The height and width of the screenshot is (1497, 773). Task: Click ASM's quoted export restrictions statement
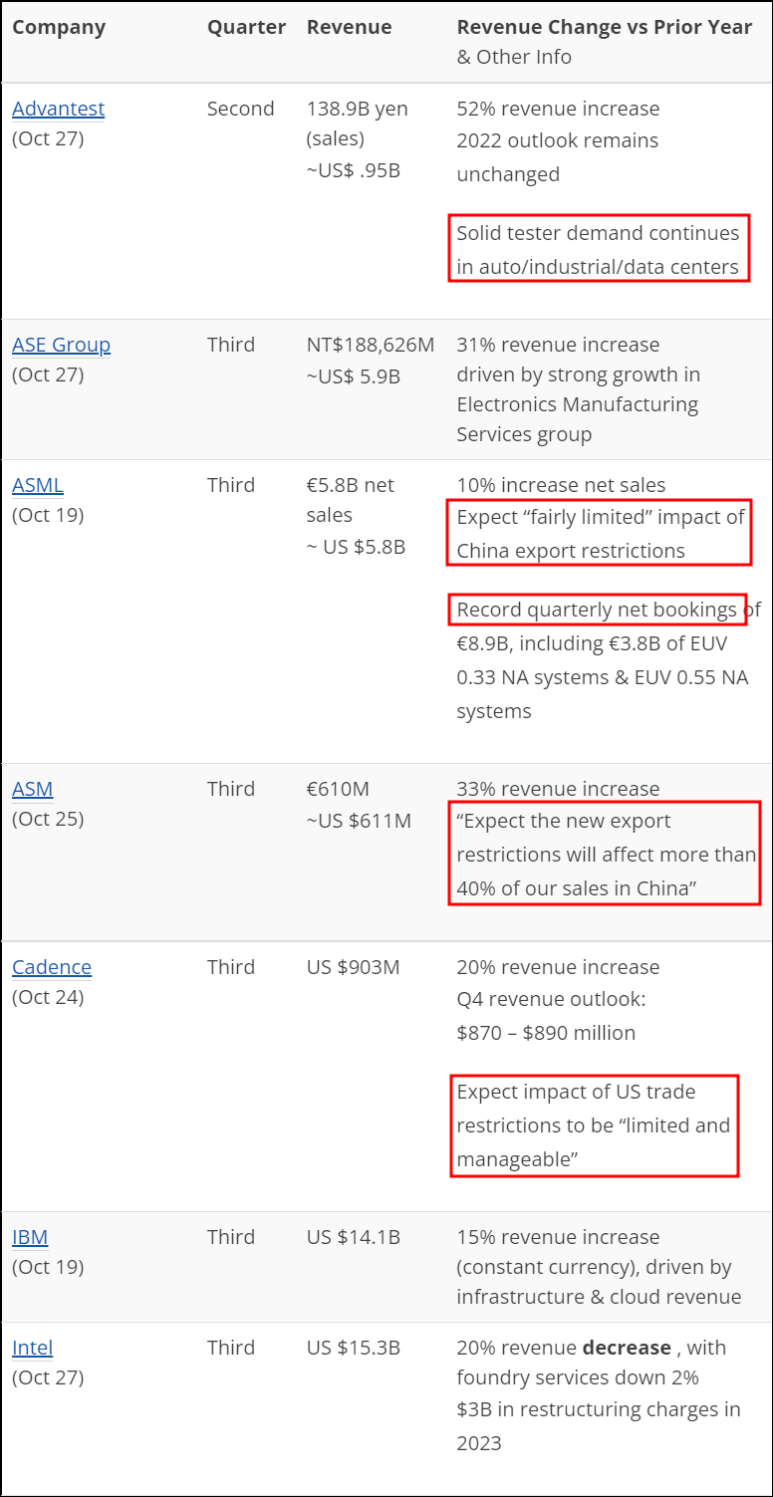[x=604, y=853]
